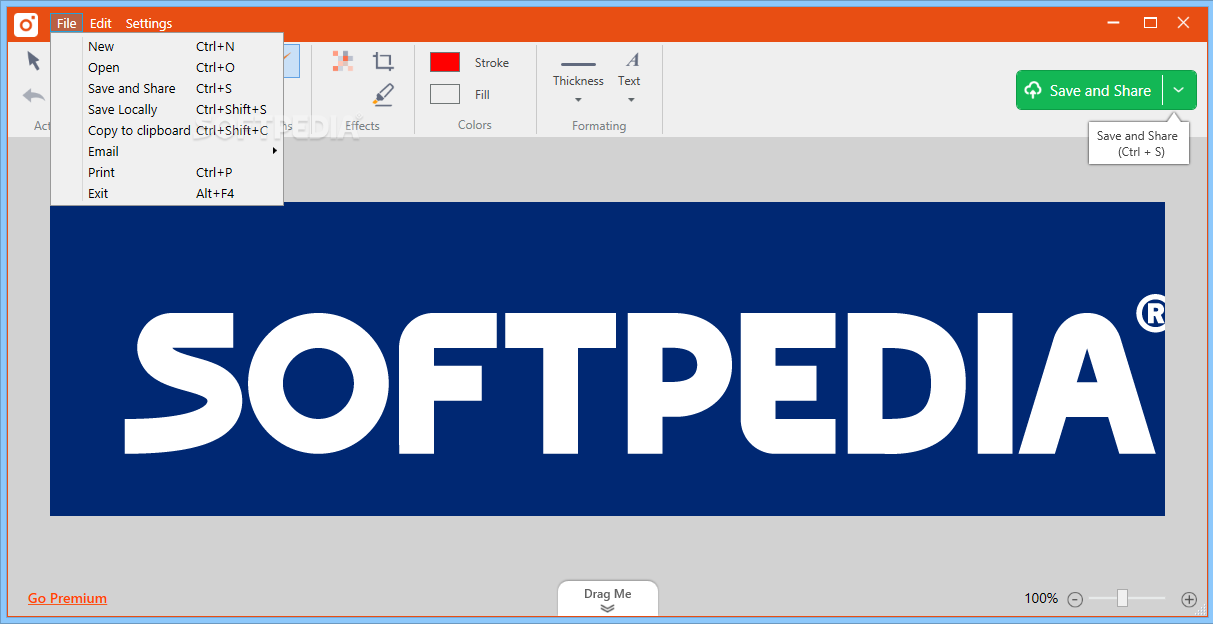Image resolution: width=1213 pixels, height=624 pixels.
Task: Expand the Drag Me handle chevrons
Action: (x=607, y=608)
